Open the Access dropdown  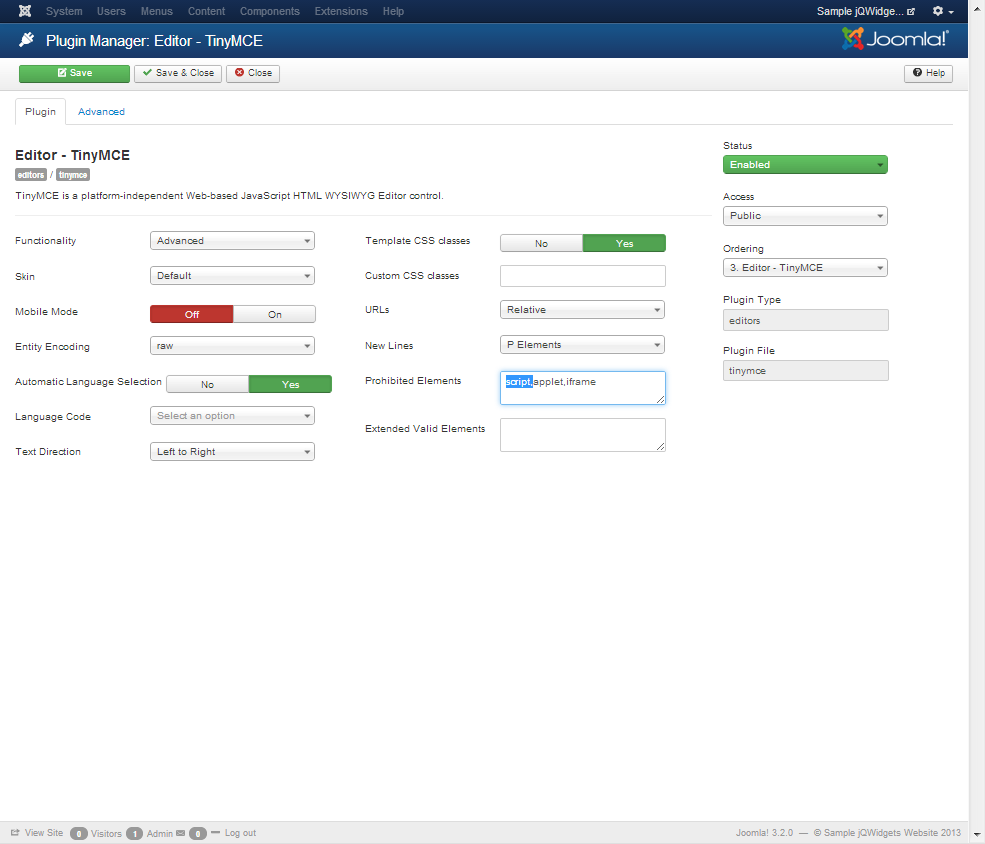point(805,215)
